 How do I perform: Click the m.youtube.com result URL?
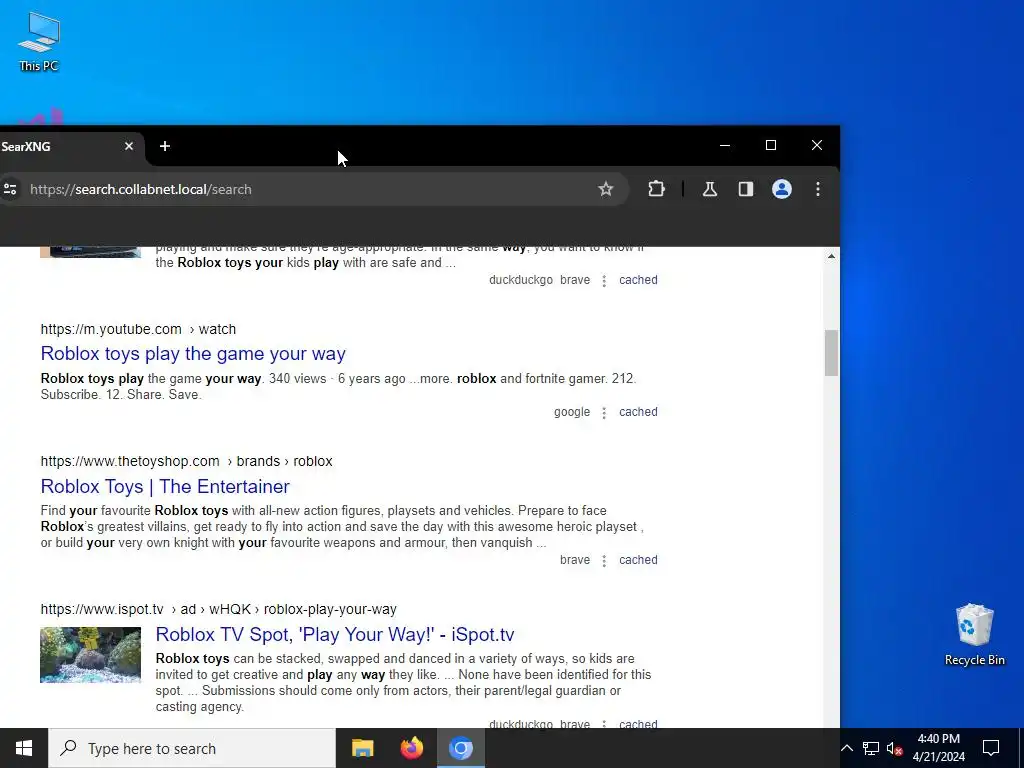138,329
